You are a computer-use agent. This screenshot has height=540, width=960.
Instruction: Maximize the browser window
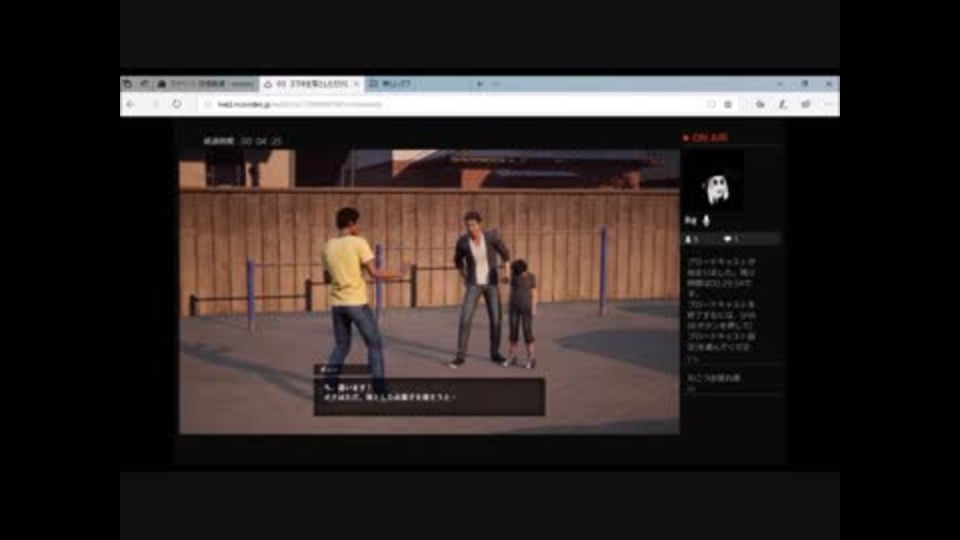coord(804,84)
